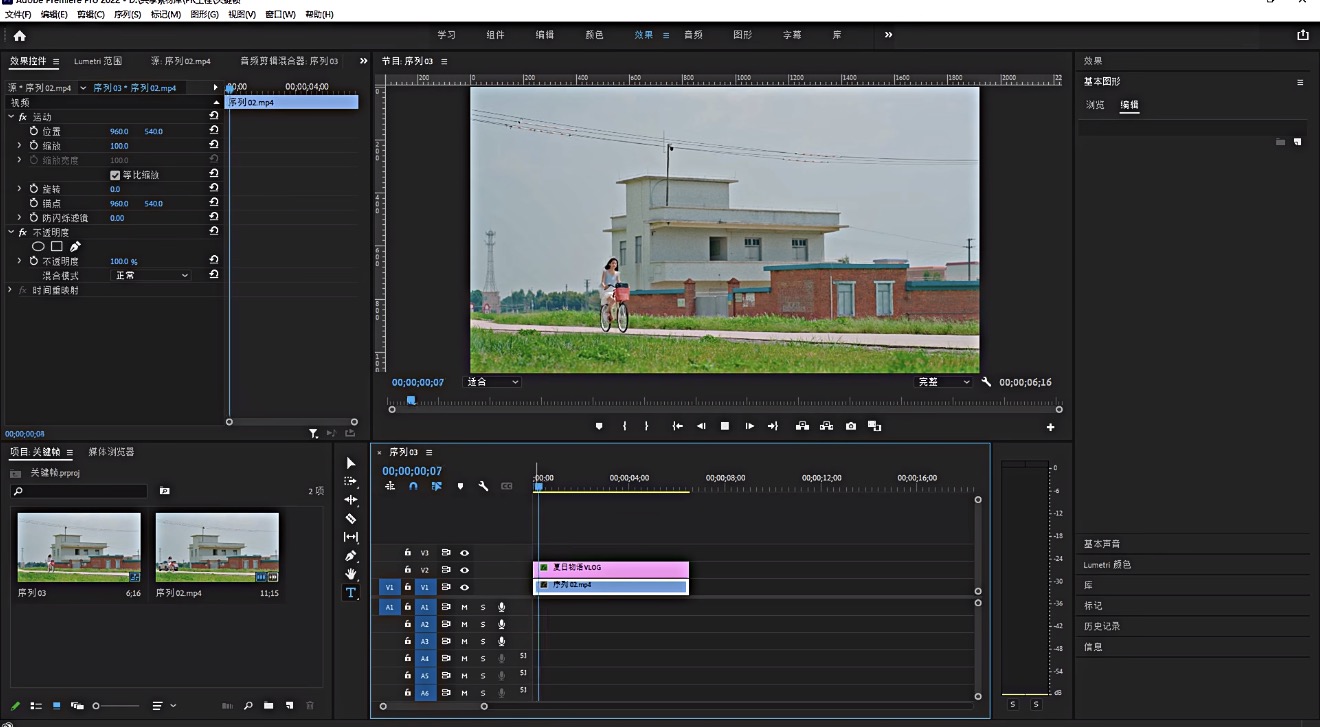The height and width of the screenshot is (727, 1320).
Task: Switch to the Color workspace
Action: [594, 35]
